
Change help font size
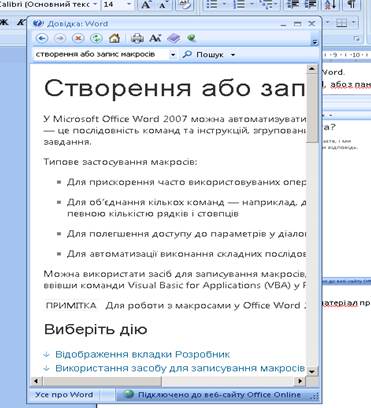click(155, 38)
